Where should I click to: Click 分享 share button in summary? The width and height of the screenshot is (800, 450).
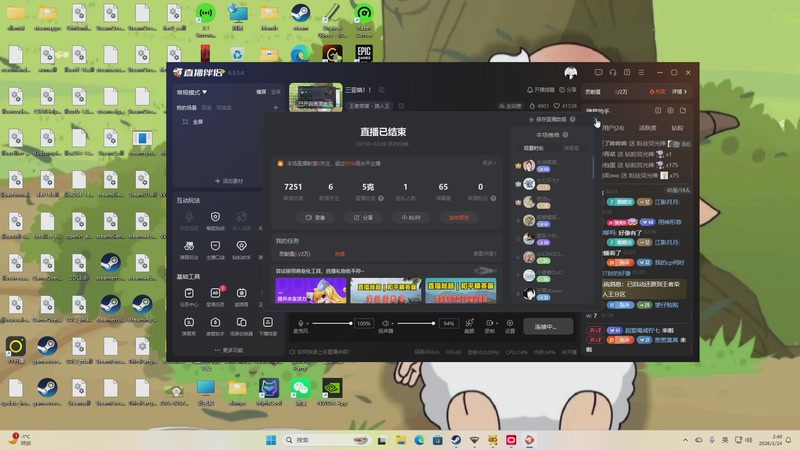(363, 217)
